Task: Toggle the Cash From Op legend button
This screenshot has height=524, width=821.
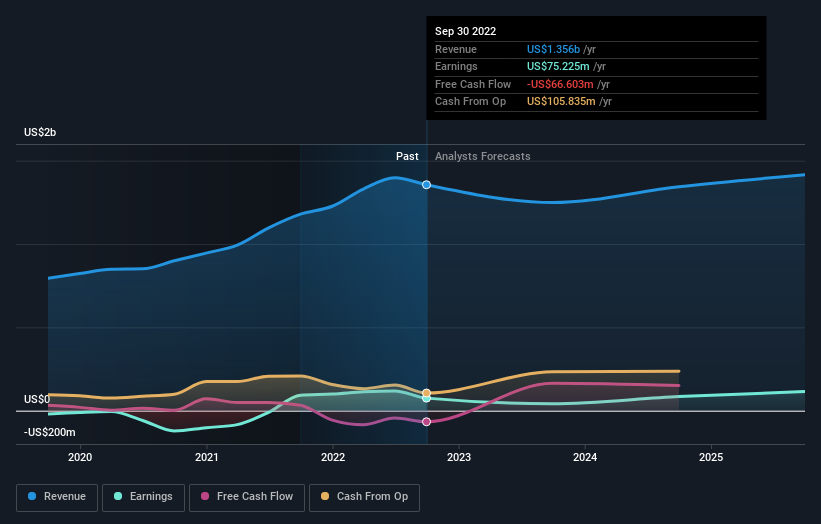Action: tap(364, 497)
